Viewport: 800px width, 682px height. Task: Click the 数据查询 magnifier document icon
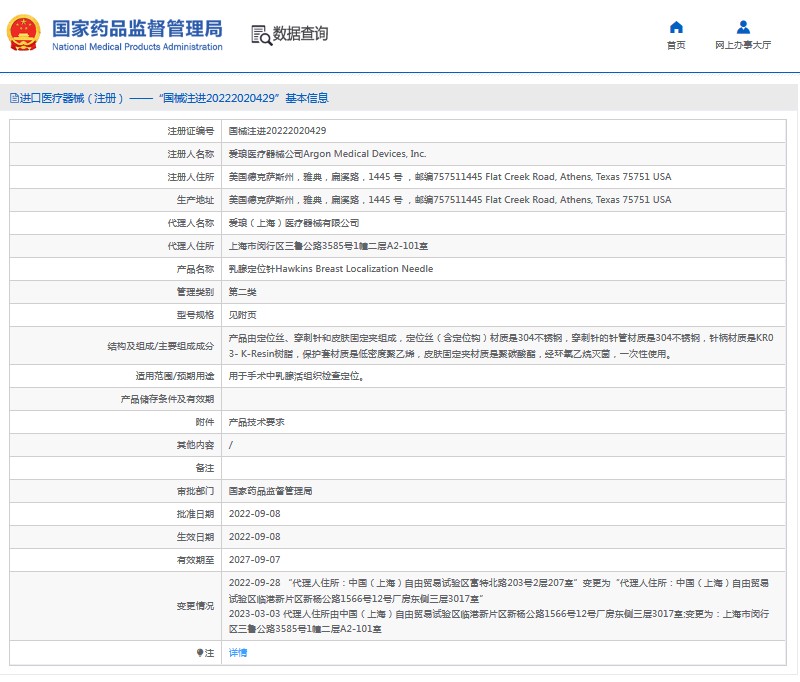pos(261,34)
